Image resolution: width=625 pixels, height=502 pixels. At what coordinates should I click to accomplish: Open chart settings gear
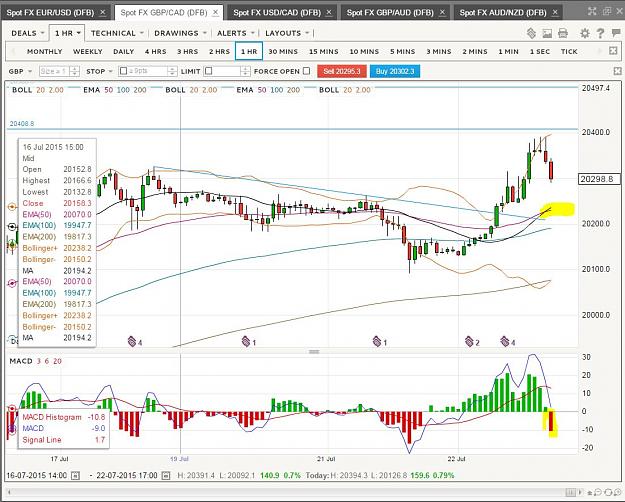click(x=584, y=33)
